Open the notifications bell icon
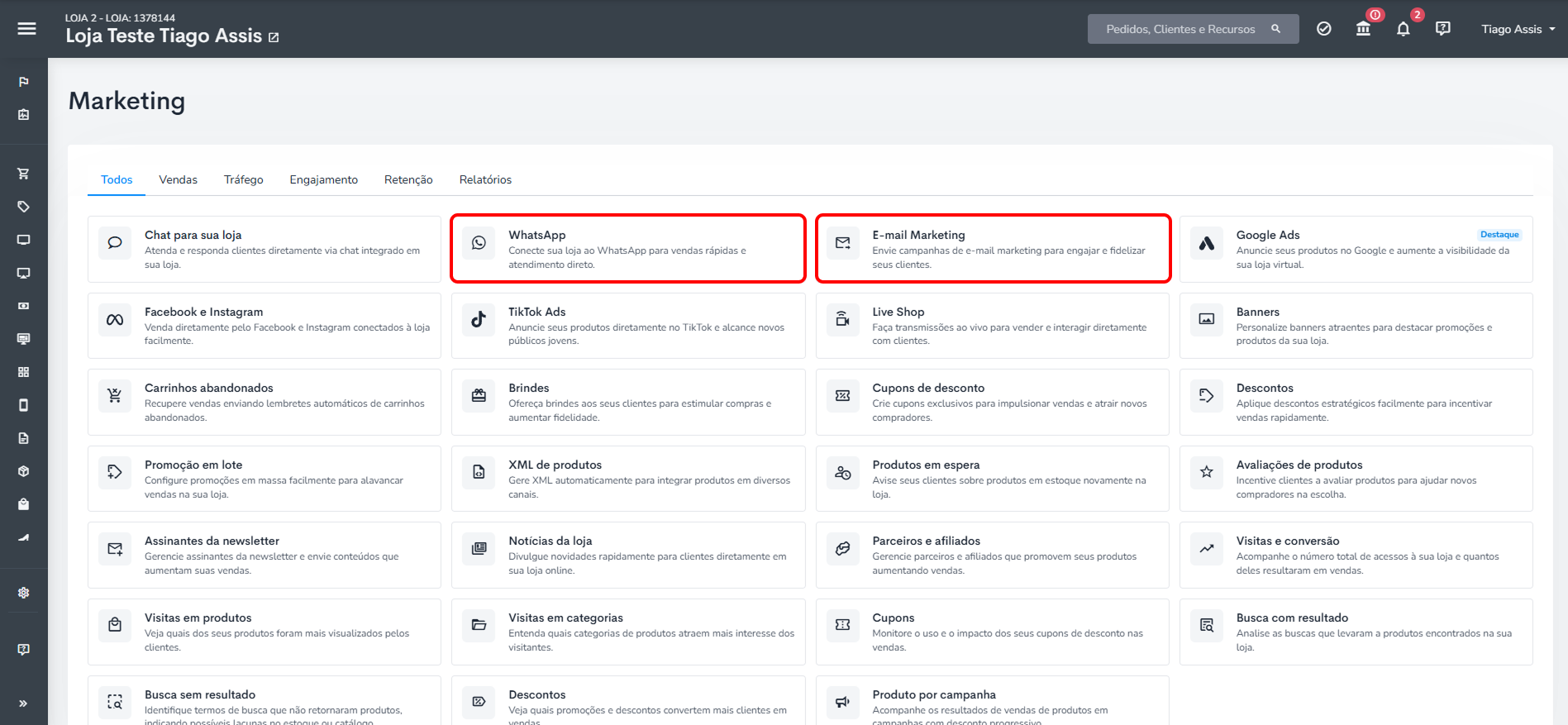This screenshot has height=725, width=1568. point(1403,29)
